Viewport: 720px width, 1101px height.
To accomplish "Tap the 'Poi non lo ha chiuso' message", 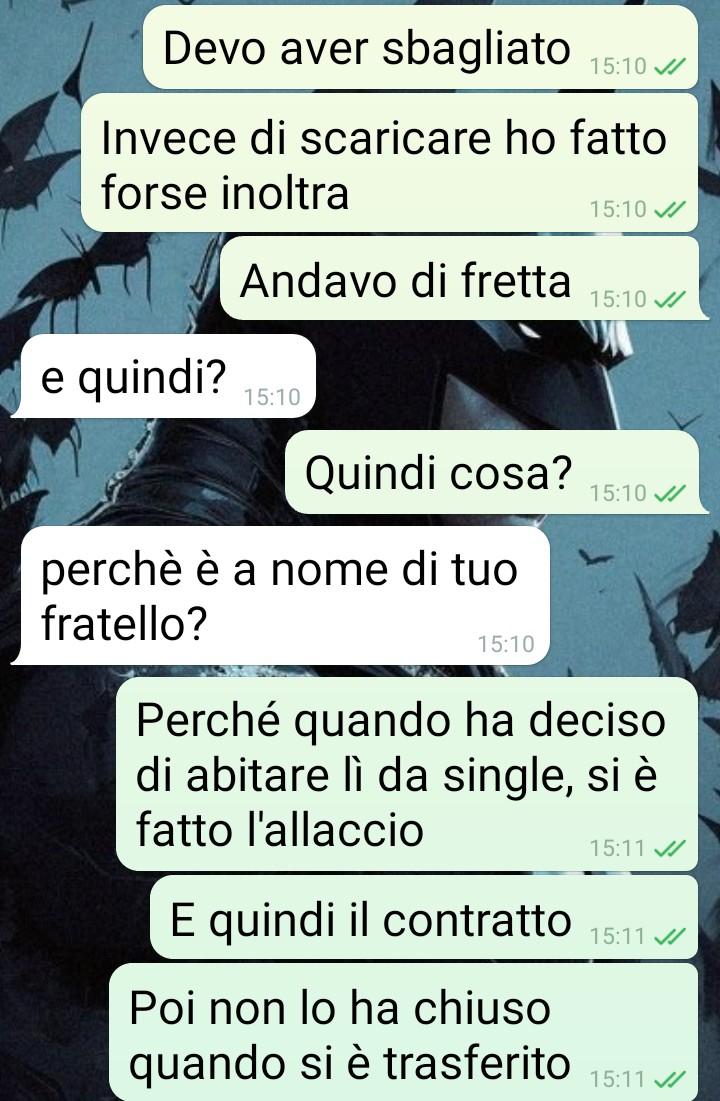I will (404, 1032).
